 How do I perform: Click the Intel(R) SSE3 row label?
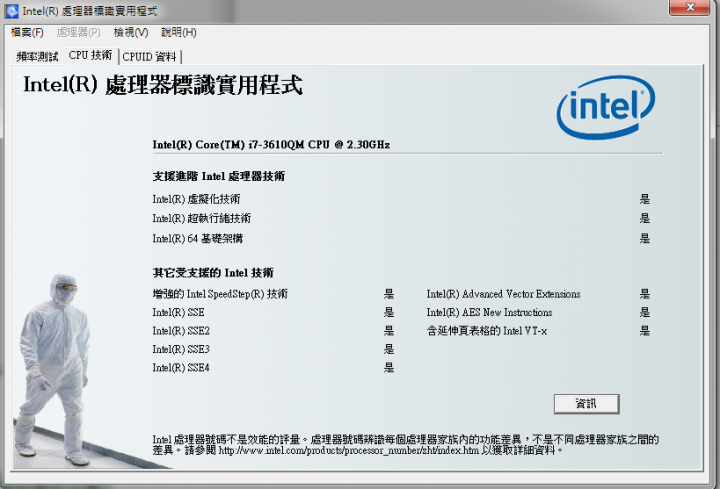(x=181, y=349)
